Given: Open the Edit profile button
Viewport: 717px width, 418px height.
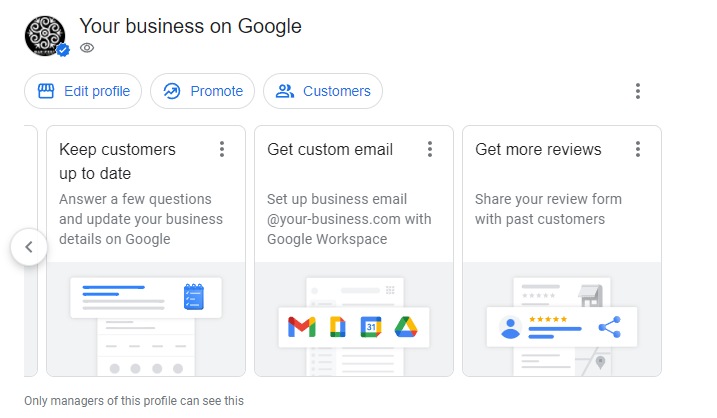Looking at the screenshot, I should (x=83, y=91).
